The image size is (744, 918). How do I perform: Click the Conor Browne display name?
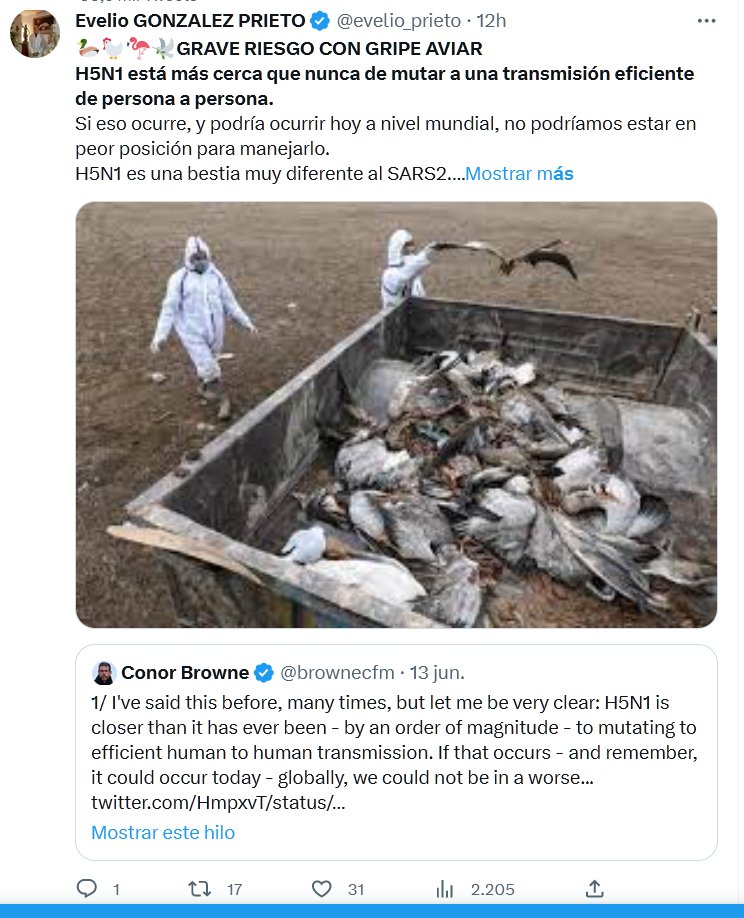(x=185, y=671)
